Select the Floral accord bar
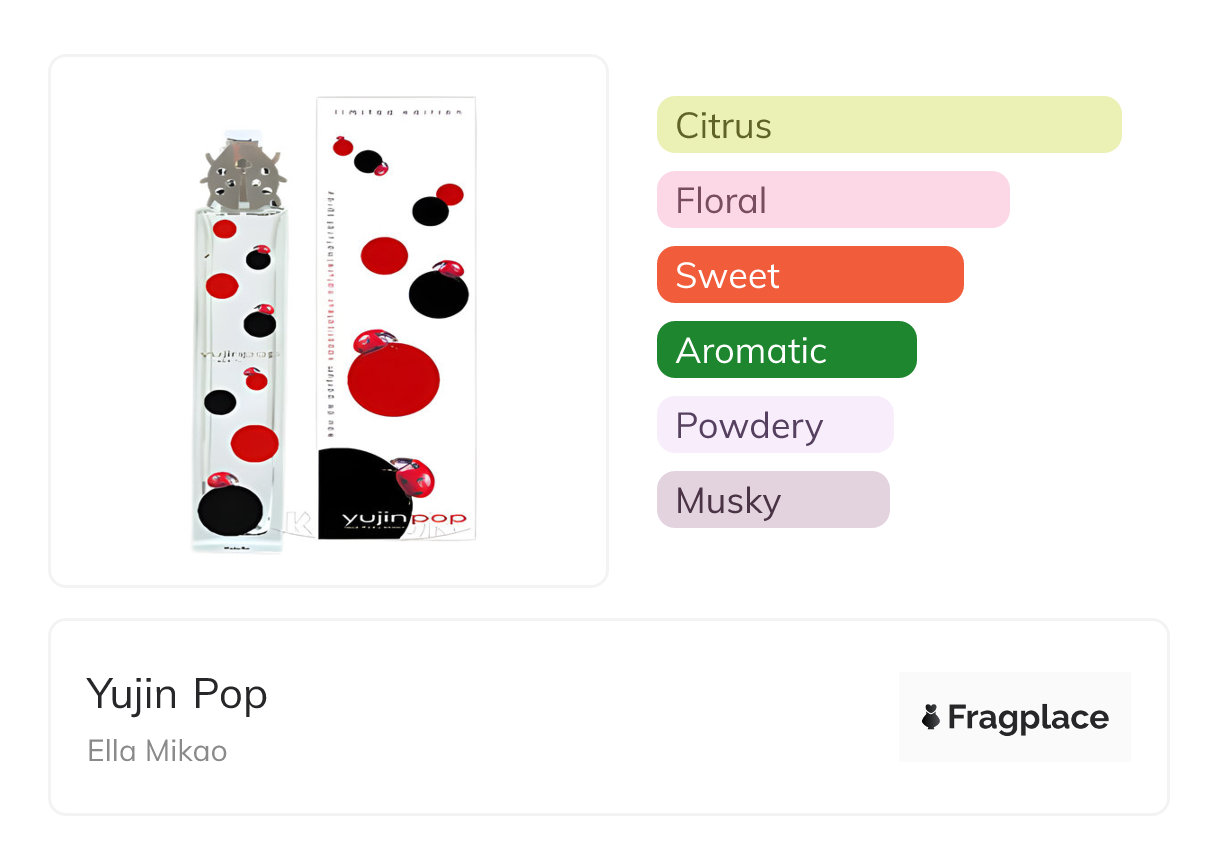 (x=832, y=200)
